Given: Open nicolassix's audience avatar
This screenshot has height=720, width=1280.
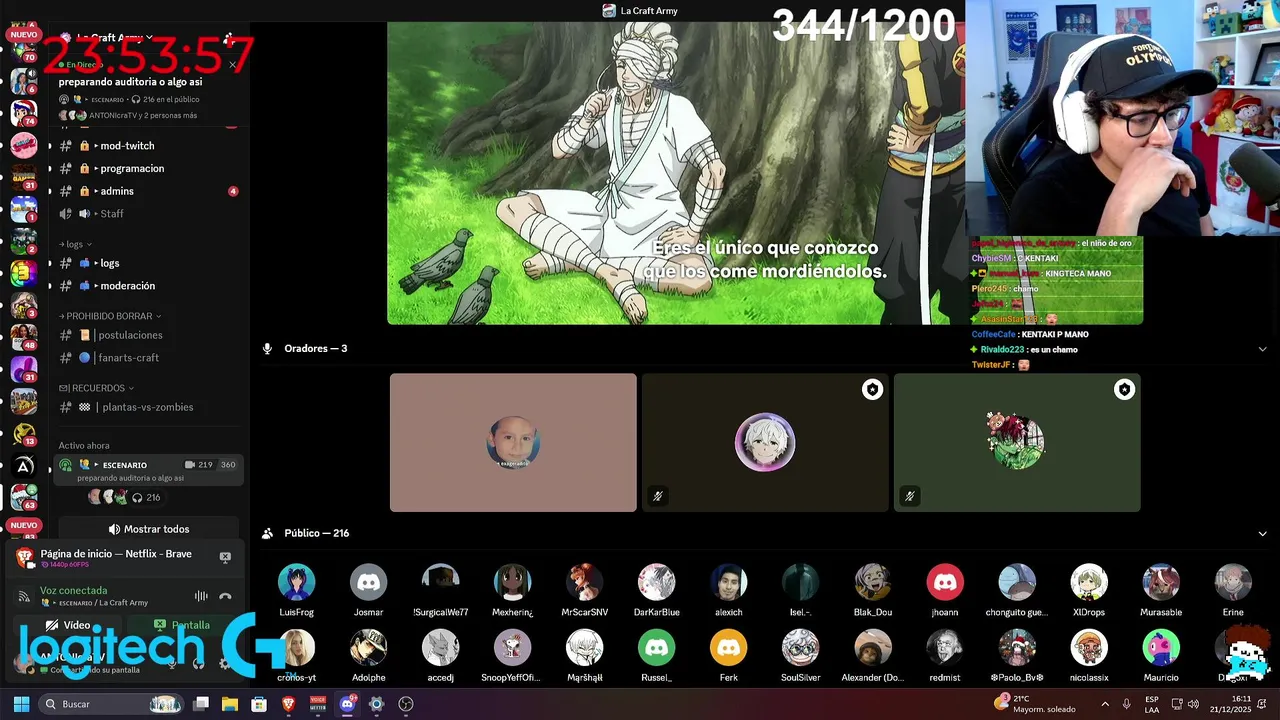Looking at the screenshot, I should 1088,648.
